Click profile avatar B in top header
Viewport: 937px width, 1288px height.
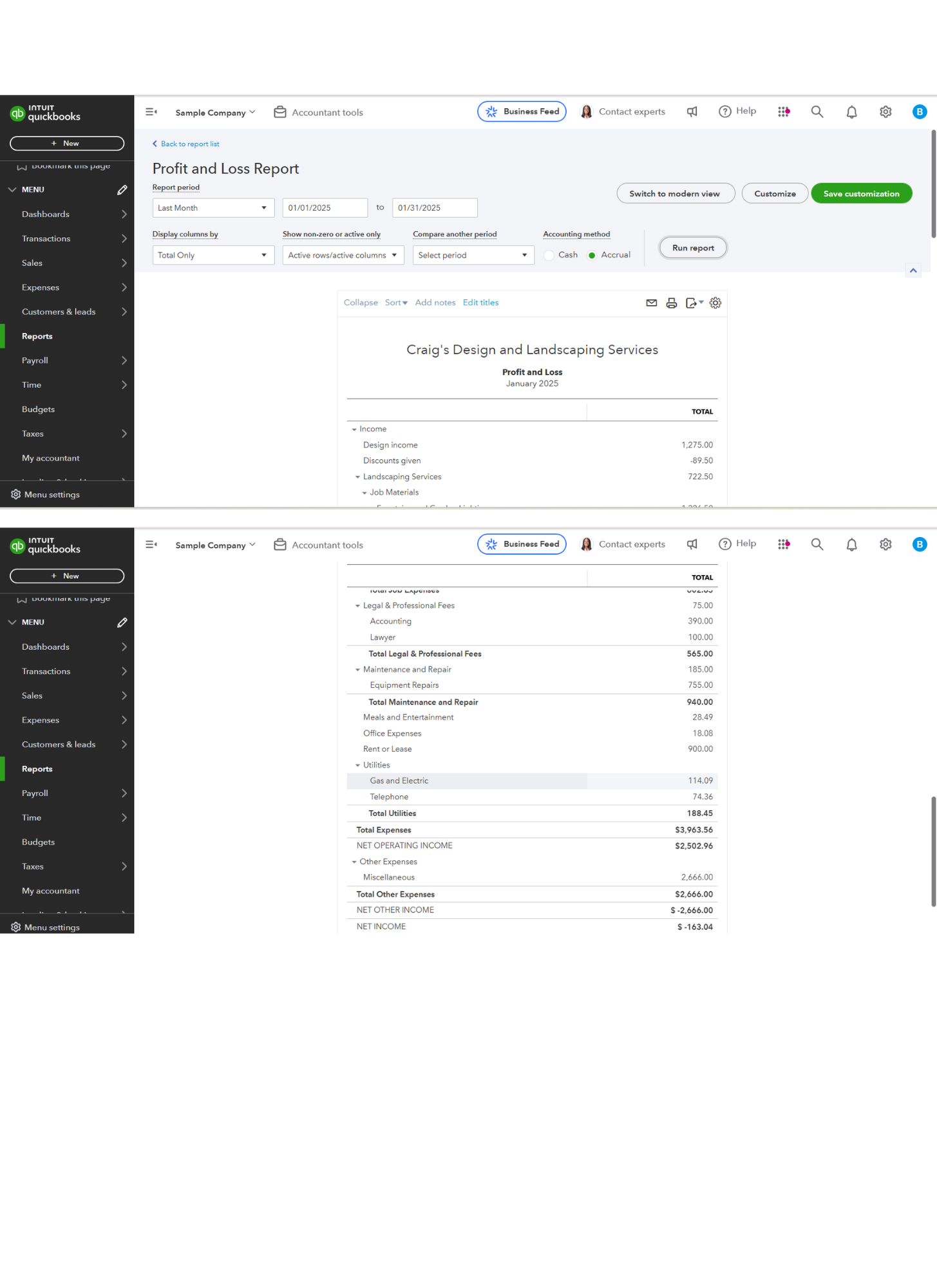point(920,111)
